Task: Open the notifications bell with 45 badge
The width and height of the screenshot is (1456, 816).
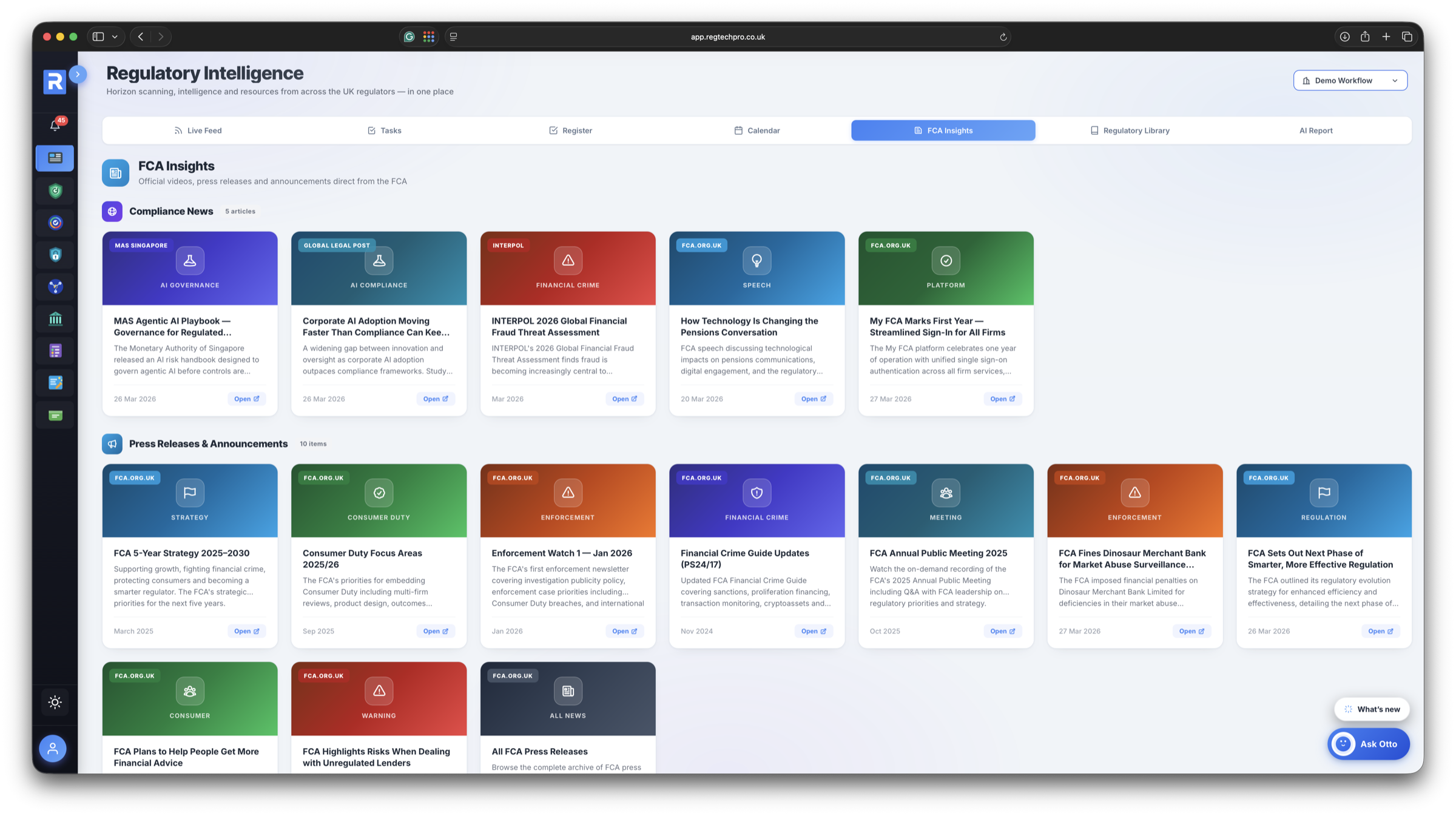Action: click(x=55, y=125)
